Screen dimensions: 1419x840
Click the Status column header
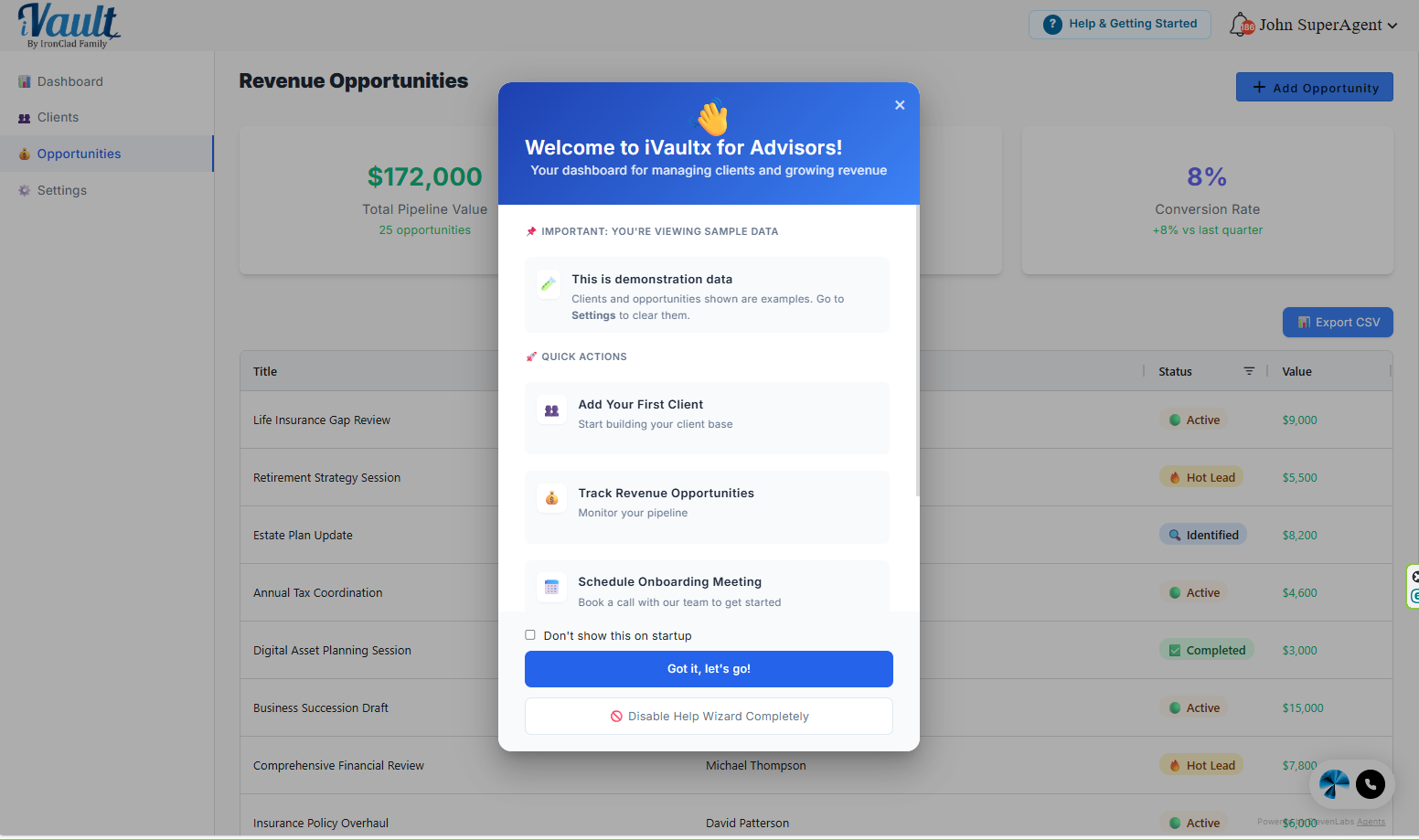pos(1175,371)
